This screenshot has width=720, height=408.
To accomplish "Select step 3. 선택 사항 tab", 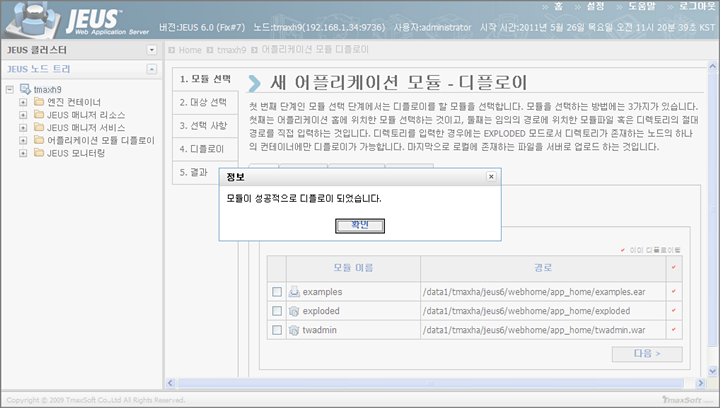I will point(205,125).
